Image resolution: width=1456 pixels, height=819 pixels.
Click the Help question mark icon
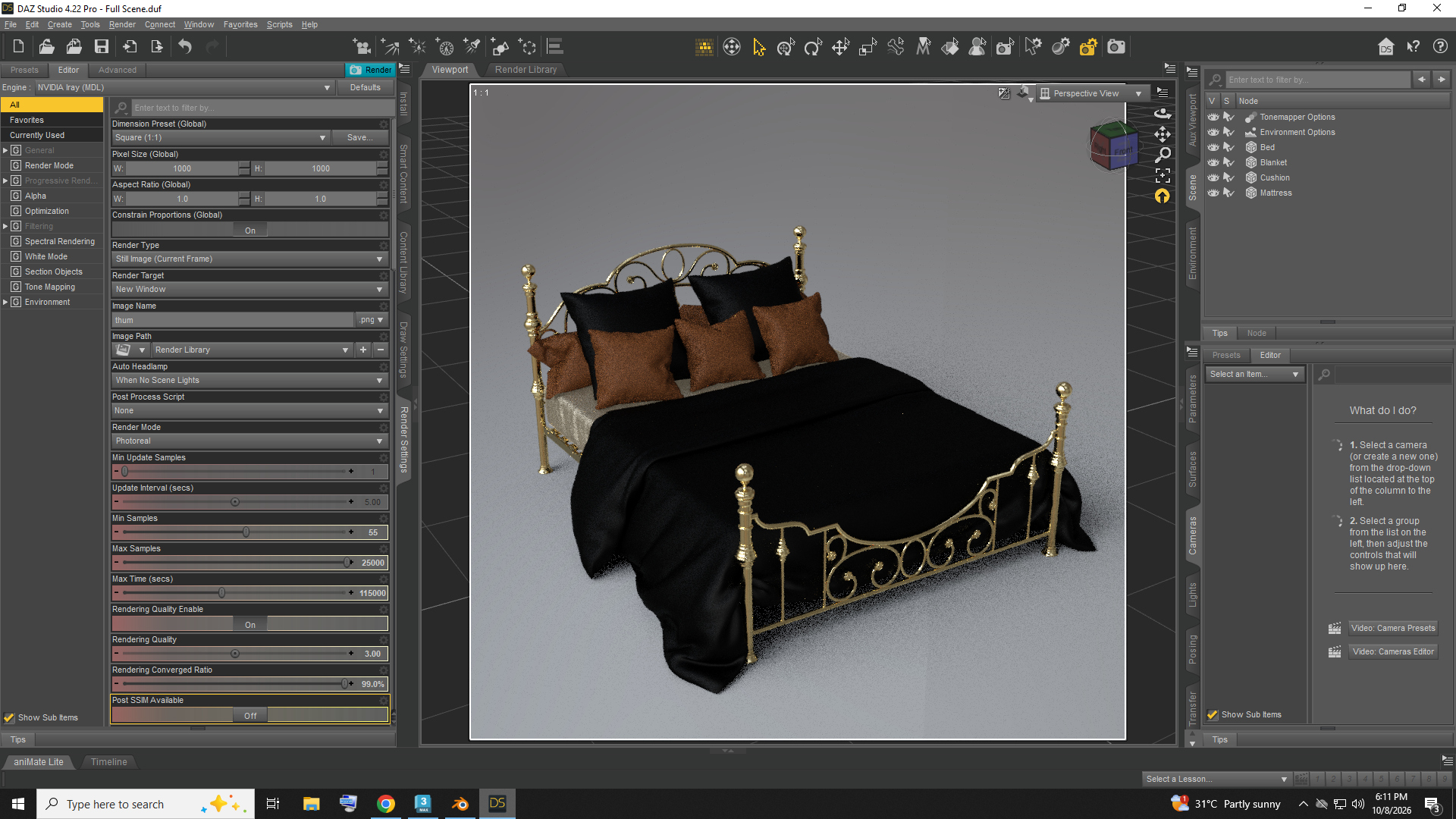click(x=1440, y=47)
